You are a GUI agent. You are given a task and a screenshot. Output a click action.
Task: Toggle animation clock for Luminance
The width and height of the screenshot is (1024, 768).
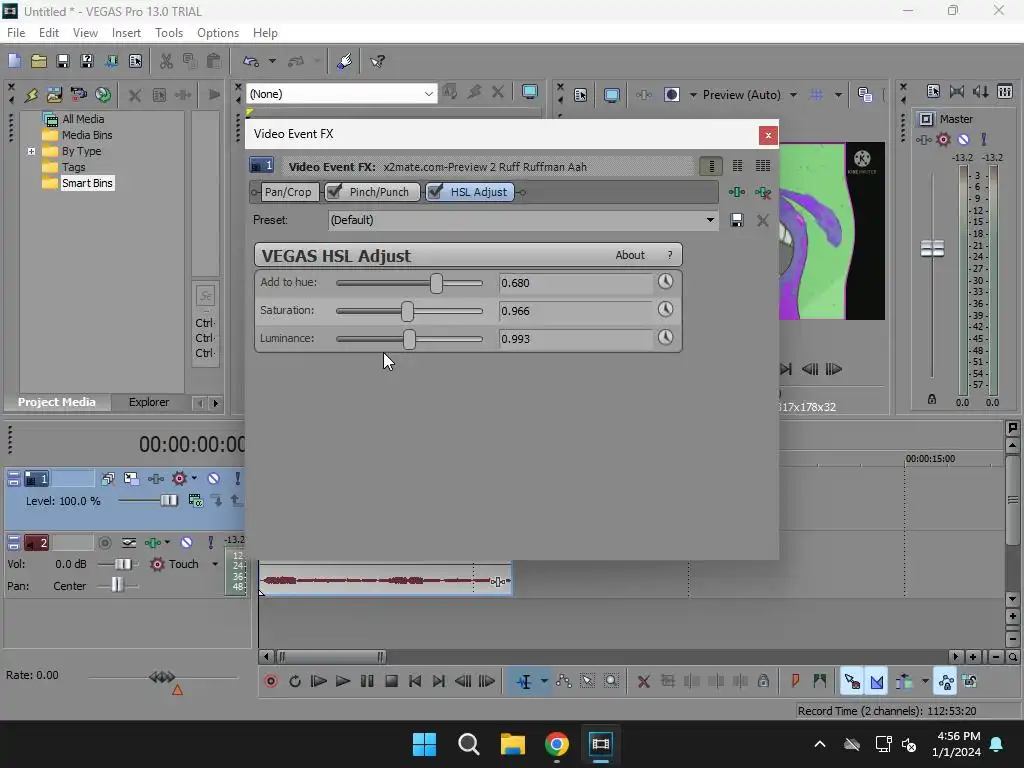point(665,337)
